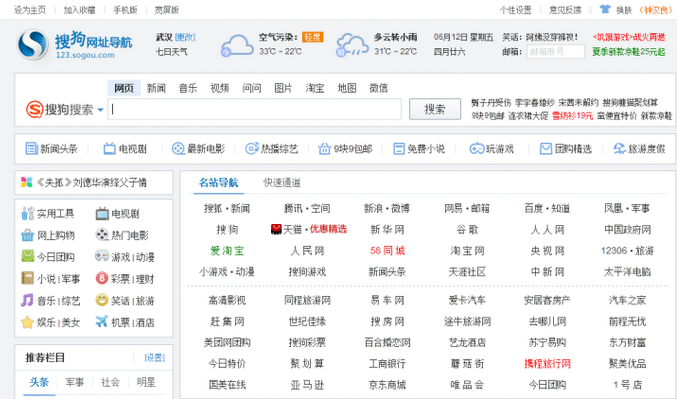Select the 地图 search tab
The height and width of the screenshot is (399, 677).
[x=347, y=88]
